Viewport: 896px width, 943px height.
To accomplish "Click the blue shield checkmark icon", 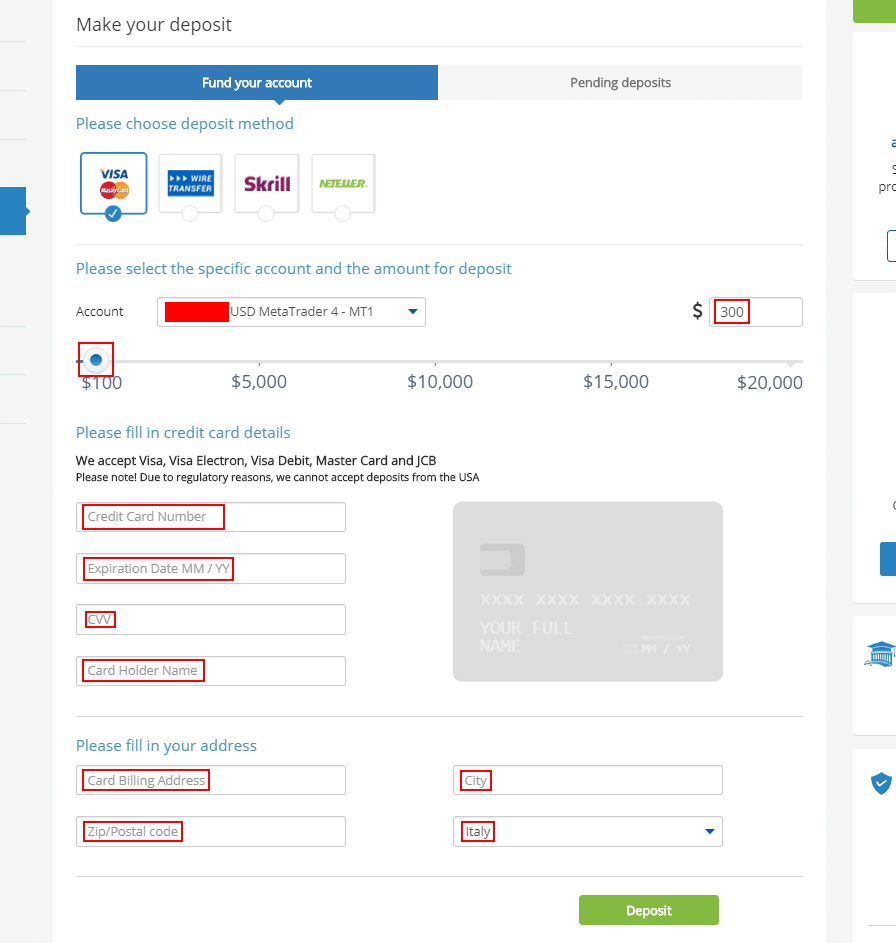I will pyautogui.click(x=881, y=783).
